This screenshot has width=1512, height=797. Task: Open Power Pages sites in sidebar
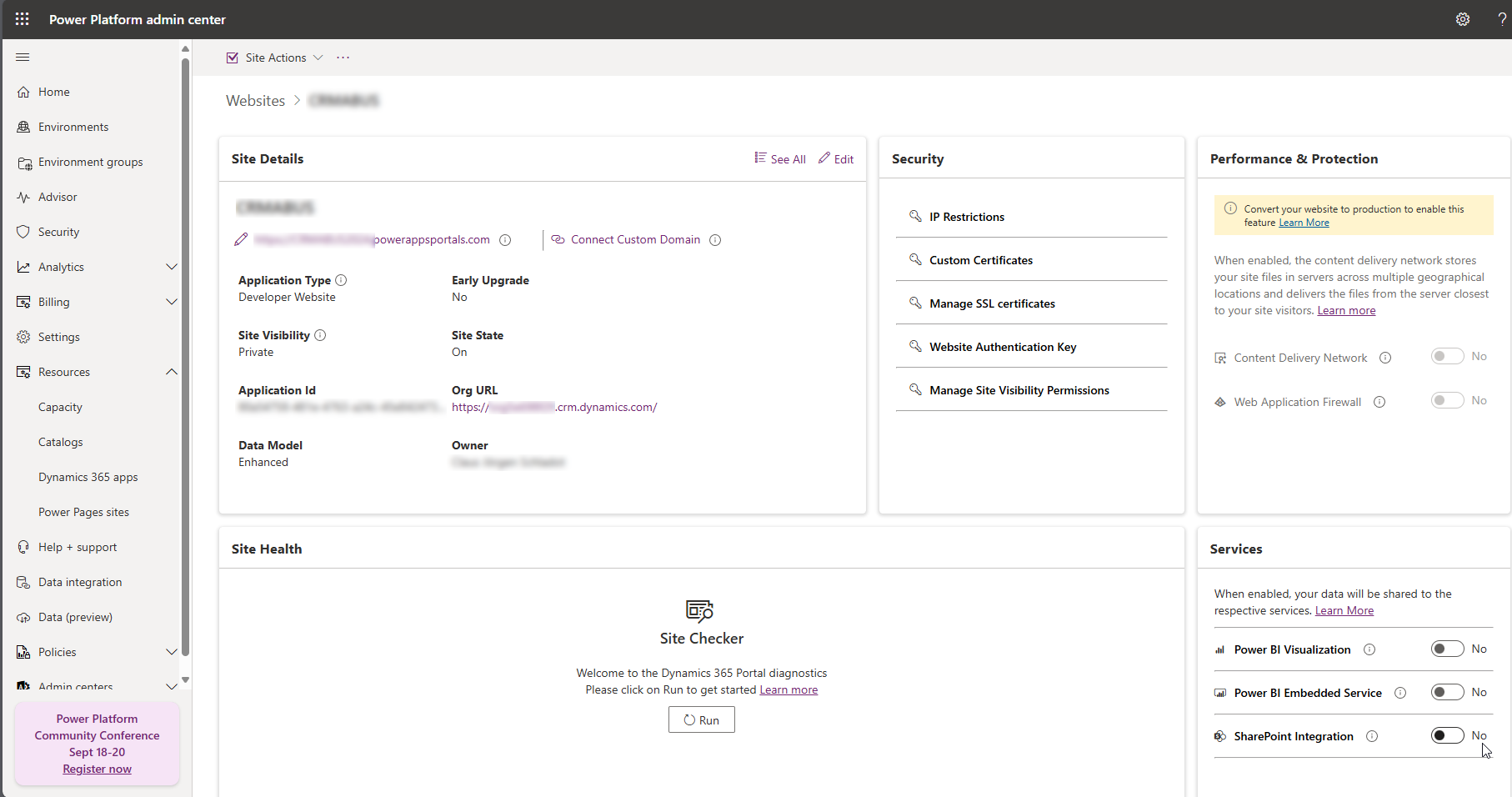coord(83,512)
